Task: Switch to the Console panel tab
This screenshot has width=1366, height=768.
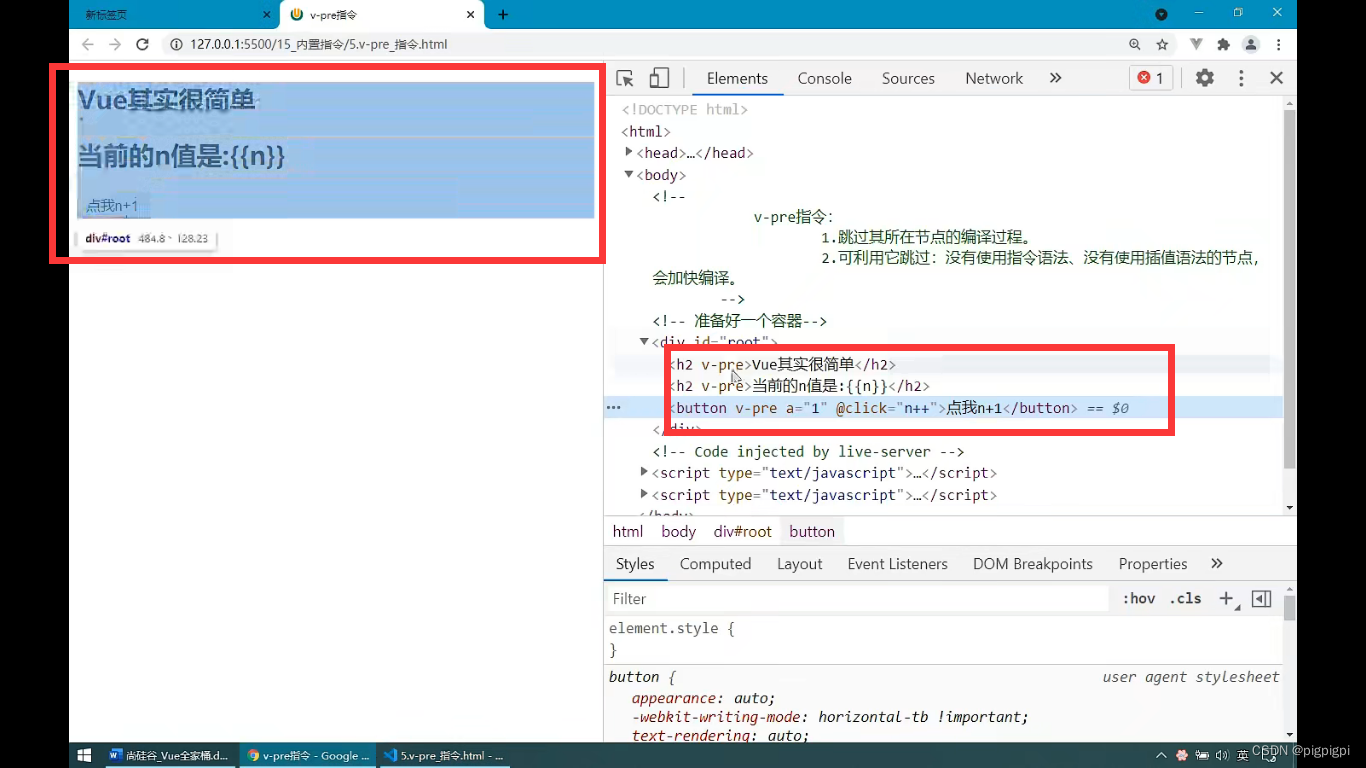Action: pos(824,78)
